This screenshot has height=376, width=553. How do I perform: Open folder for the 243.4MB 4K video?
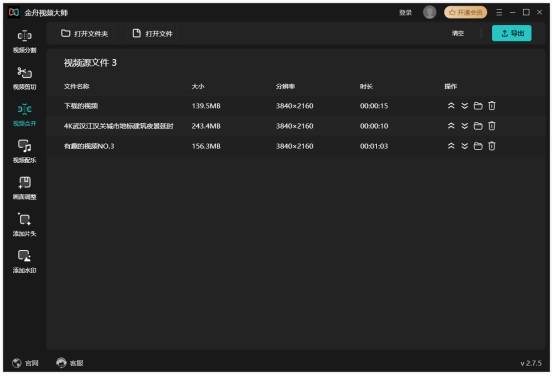click(x=478, y=126)
